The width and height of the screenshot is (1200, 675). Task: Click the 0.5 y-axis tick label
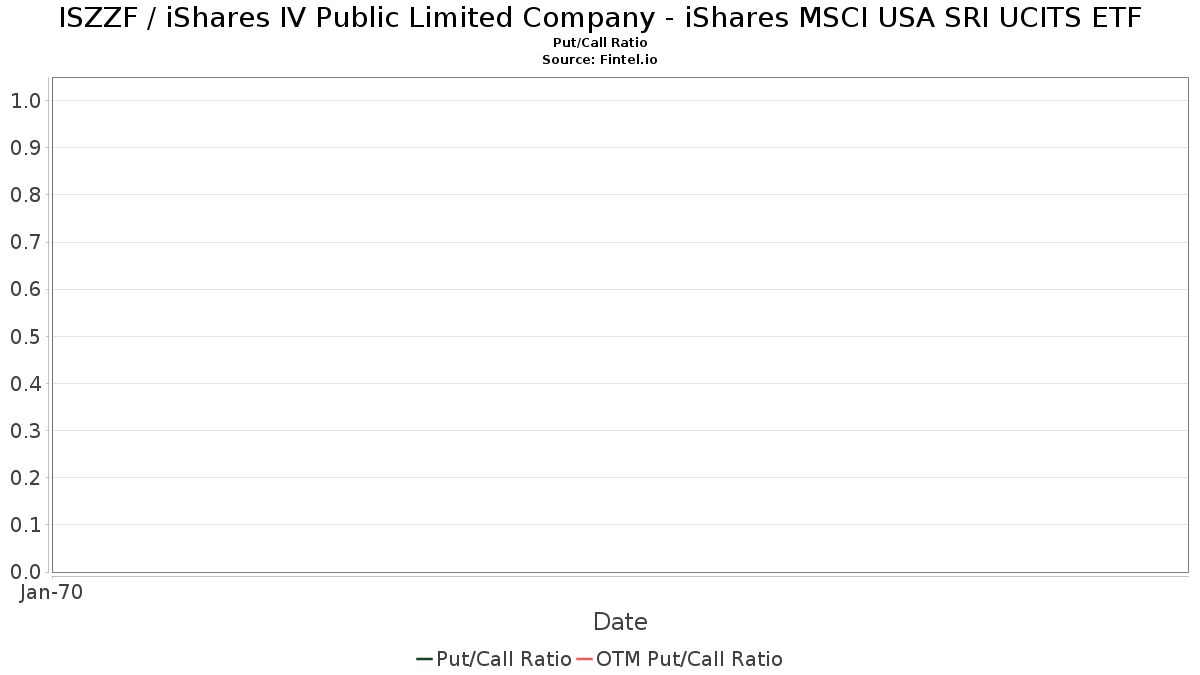[25, 336]
